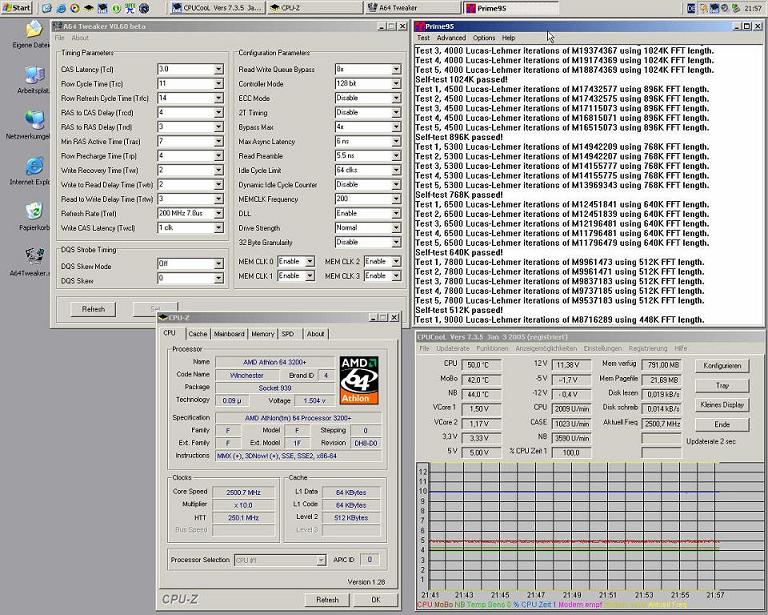Click the AMD Athlon 64 logo in CPU-Z
This screenshot has width=768, height=615.
point(359,380)
